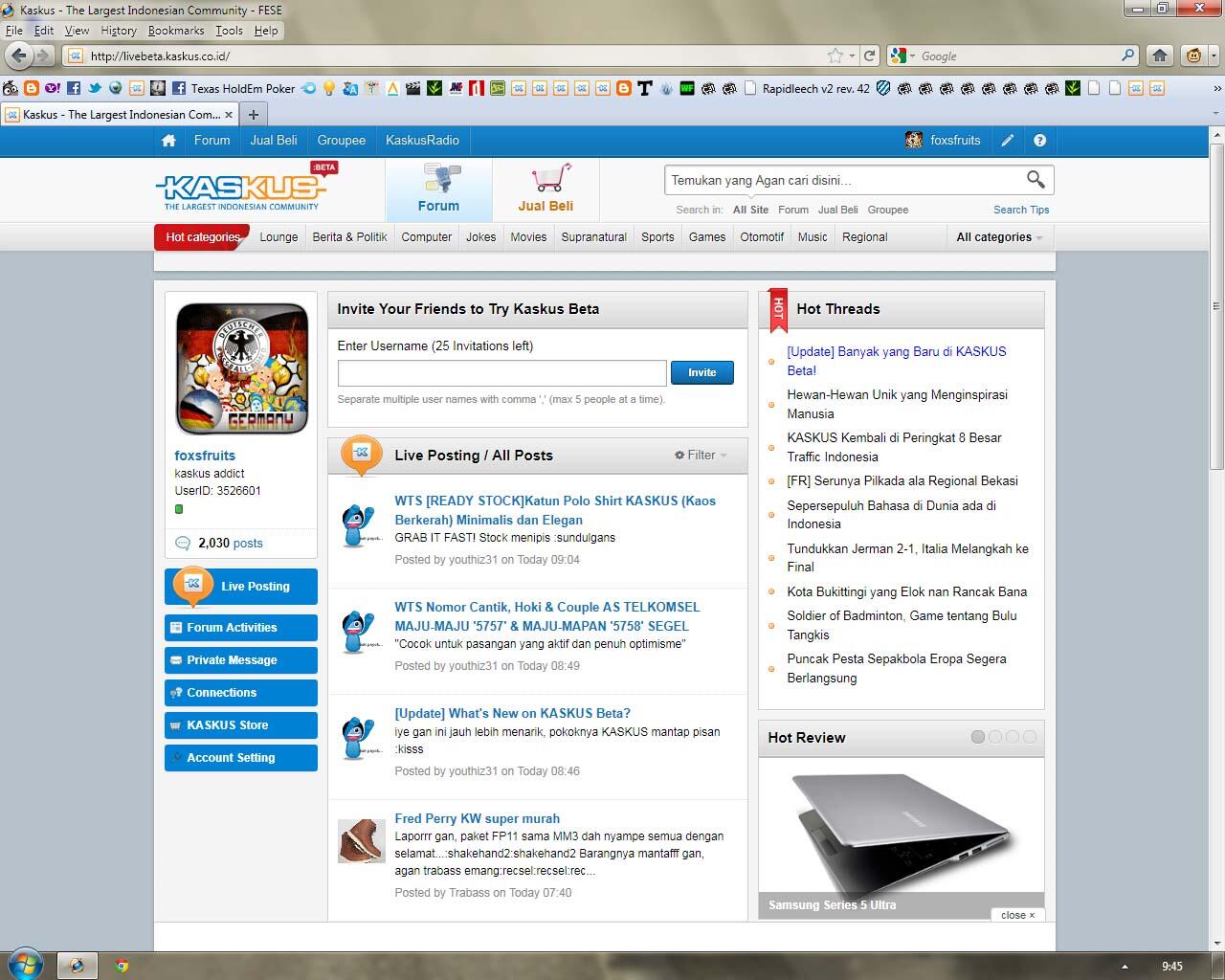Select the Forum section icon

(438, 189)
